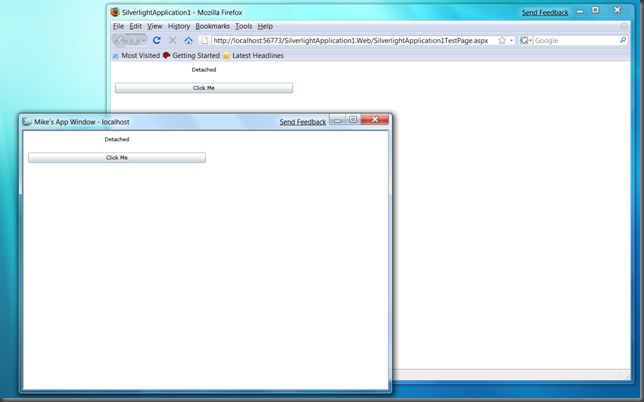Image resolution: width=644 pixels, height=402 pixels.
Task: Go back with the Firefox back arrow
Action: tap(120, 40)
